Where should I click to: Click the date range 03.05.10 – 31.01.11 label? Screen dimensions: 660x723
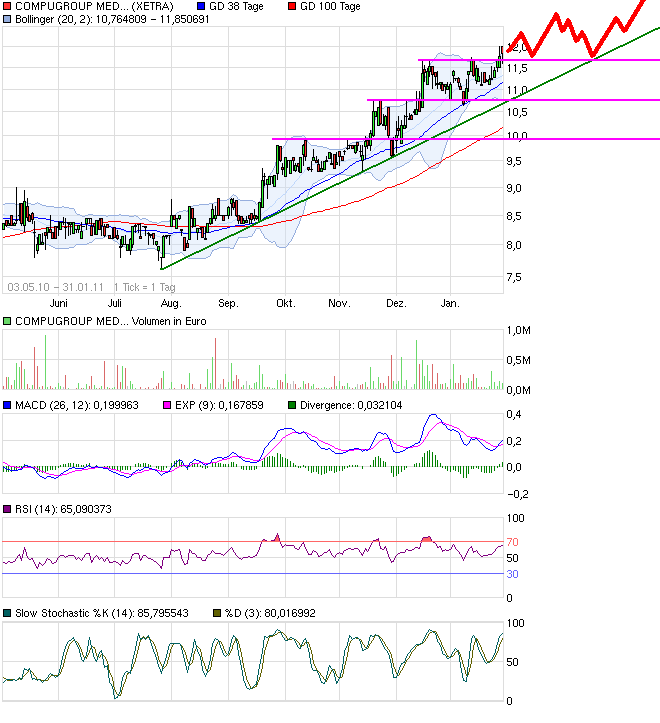(56, 285)
